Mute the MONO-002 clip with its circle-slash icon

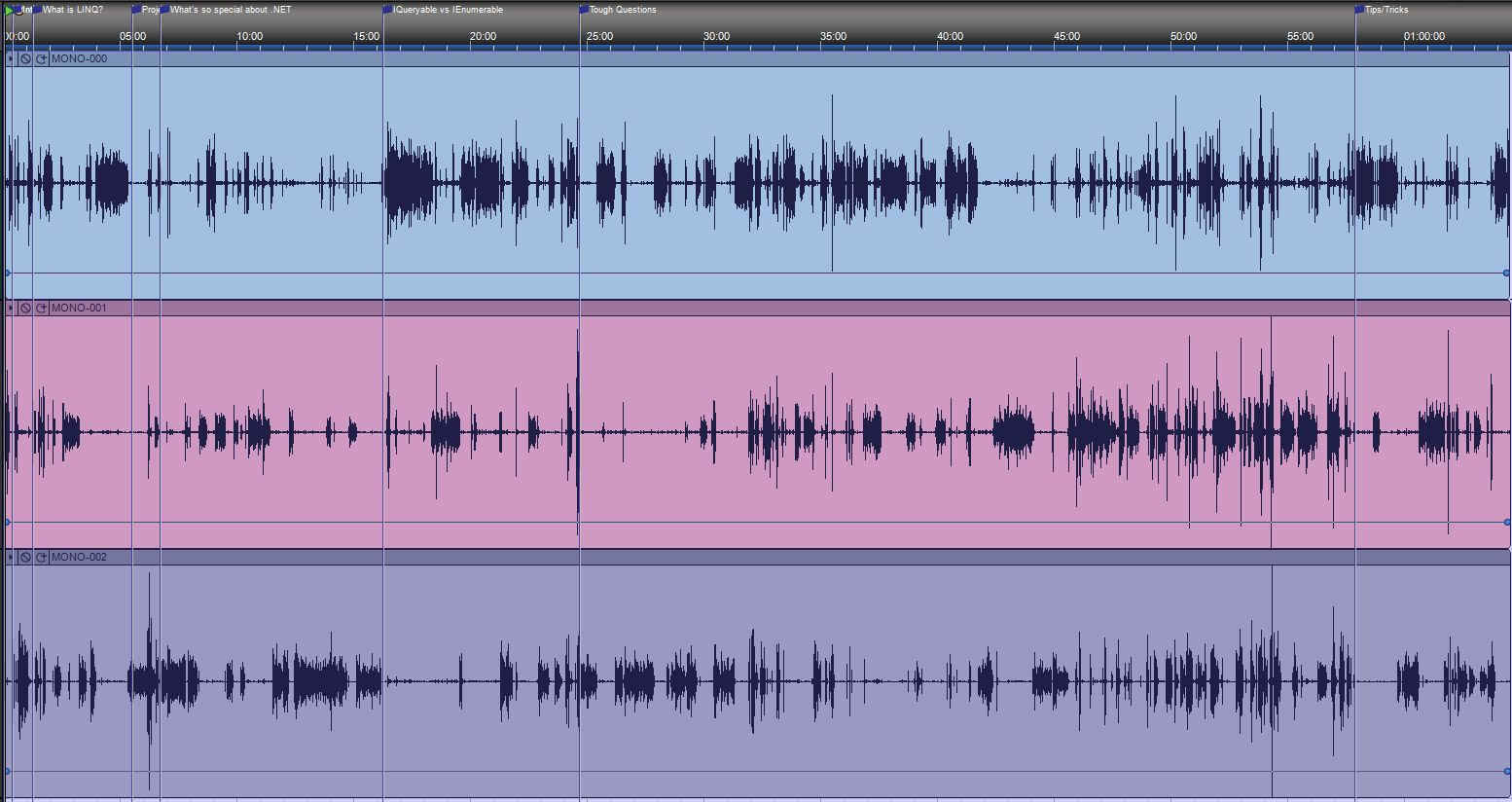[26, 557]
